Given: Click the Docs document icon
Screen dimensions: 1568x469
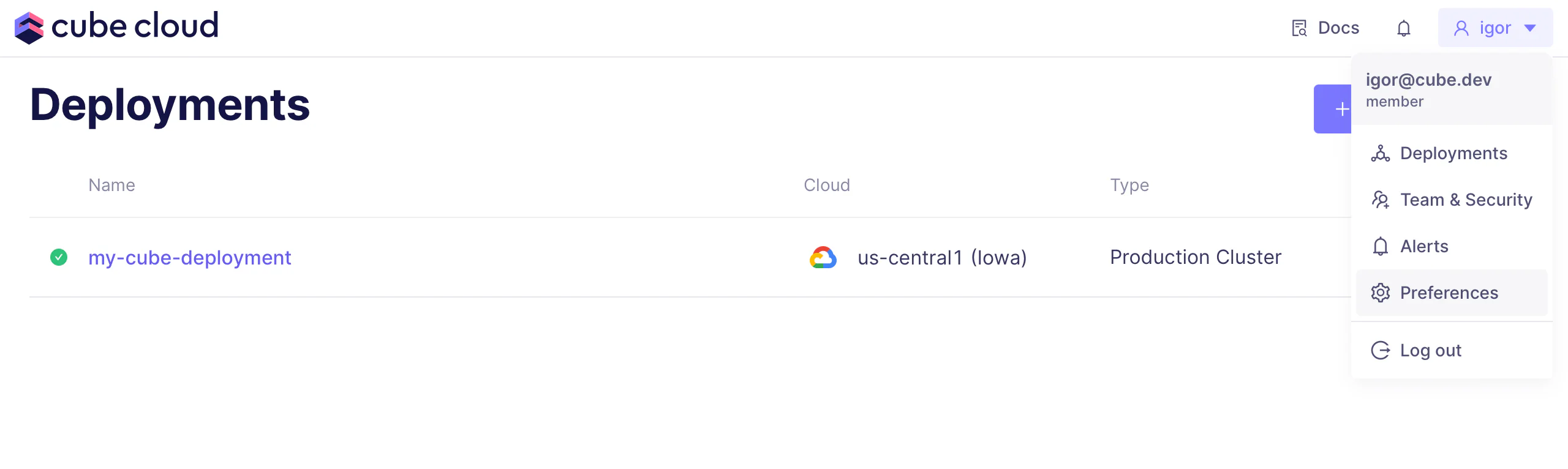Looking at the screenshot, I should pos(1299,28).
